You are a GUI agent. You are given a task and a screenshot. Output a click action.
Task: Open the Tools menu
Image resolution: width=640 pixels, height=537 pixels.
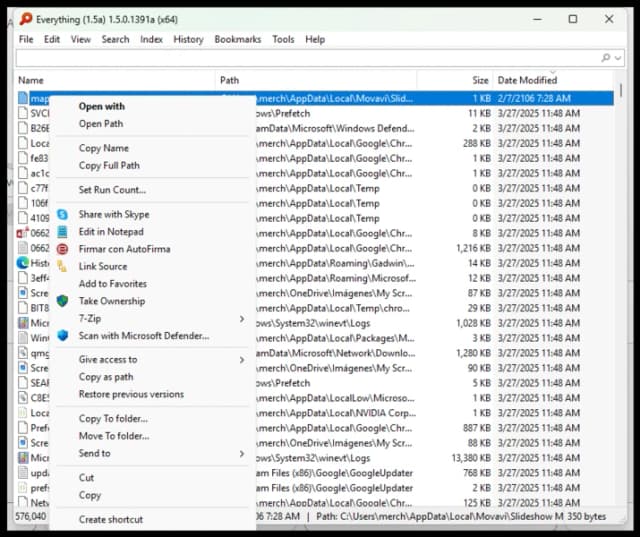point(283,39)
